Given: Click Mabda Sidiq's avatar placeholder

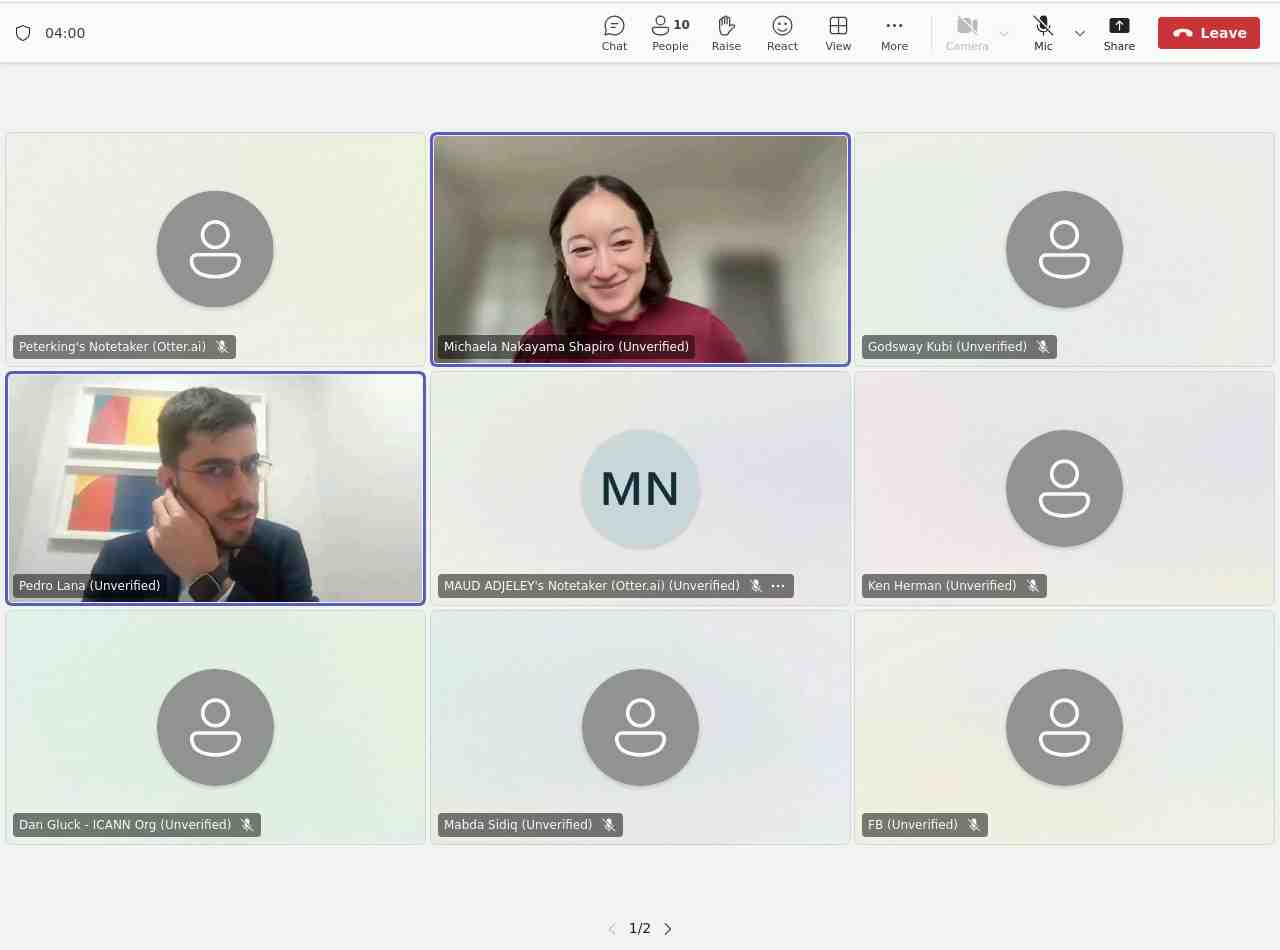Looking at the screenshot, I should 640,727.
